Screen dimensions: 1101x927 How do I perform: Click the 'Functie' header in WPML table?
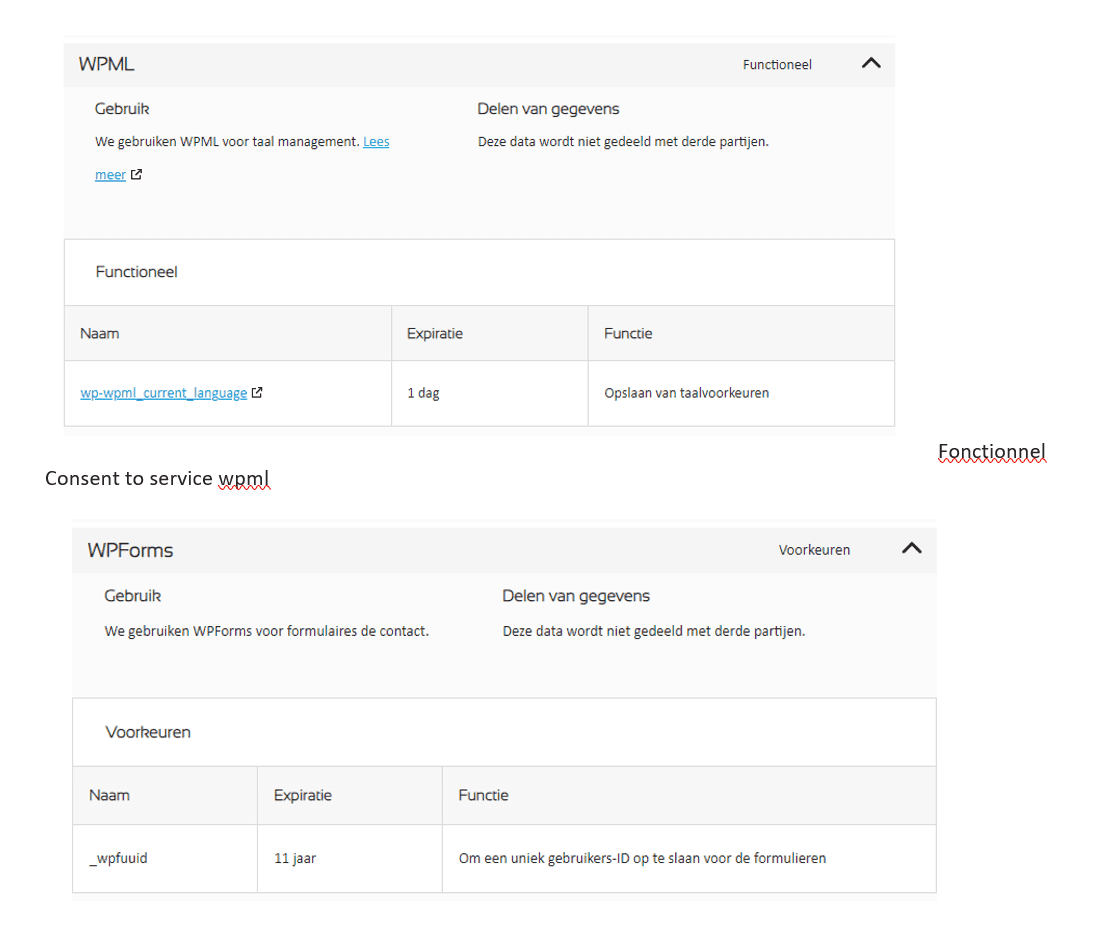(741, 334)
